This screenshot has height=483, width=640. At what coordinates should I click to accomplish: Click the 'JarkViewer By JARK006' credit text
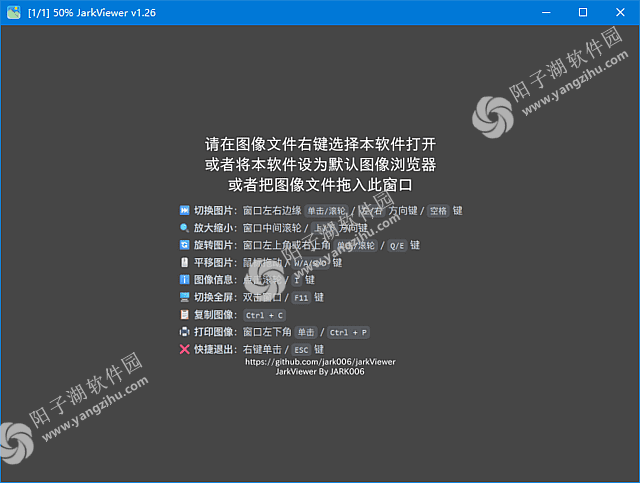(x=320, y=372)
